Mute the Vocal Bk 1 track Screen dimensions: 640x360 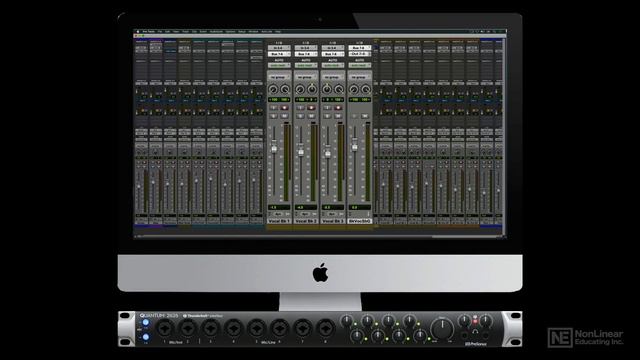coord(284,116)
